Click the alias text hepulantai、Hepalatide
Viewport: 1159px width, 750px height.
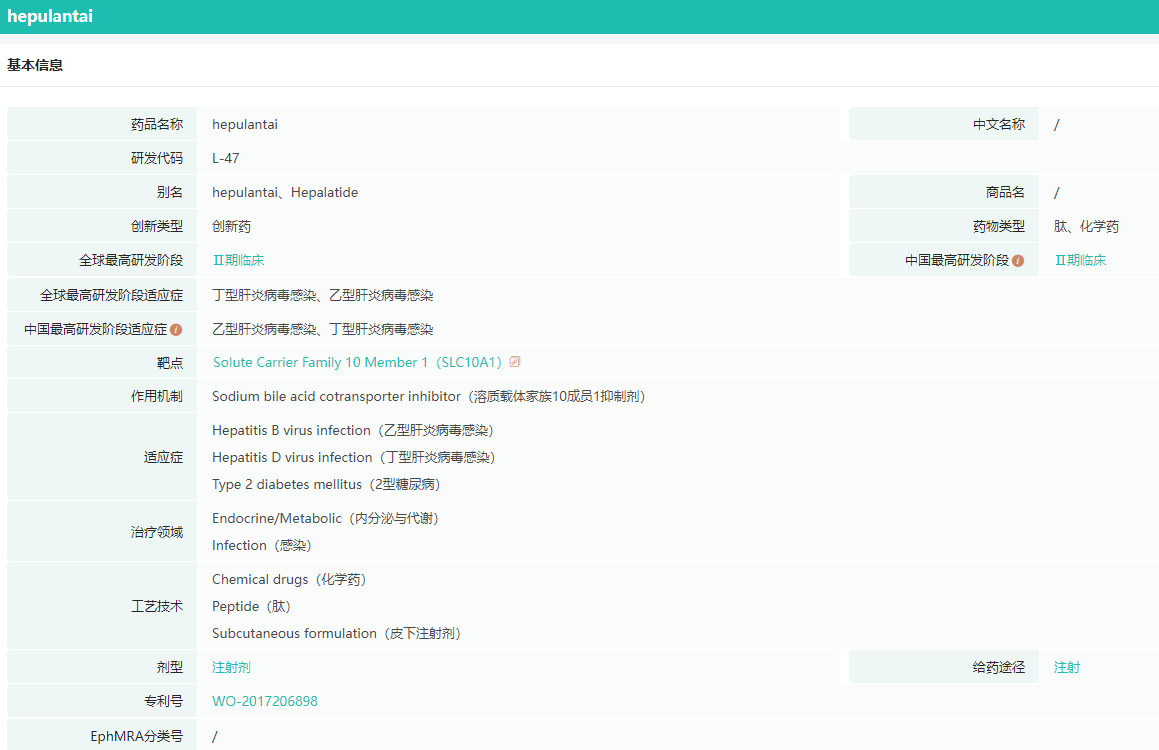285,192
